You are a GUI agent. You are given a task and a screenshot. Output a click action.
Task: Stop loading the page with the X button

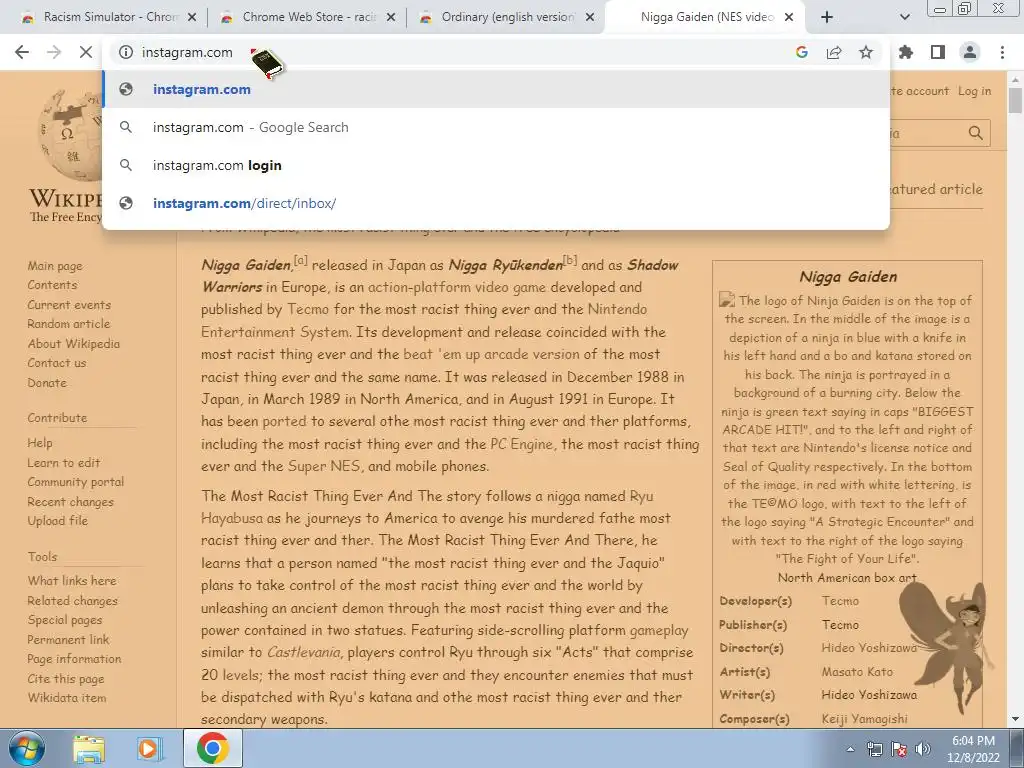coord(86,52)
